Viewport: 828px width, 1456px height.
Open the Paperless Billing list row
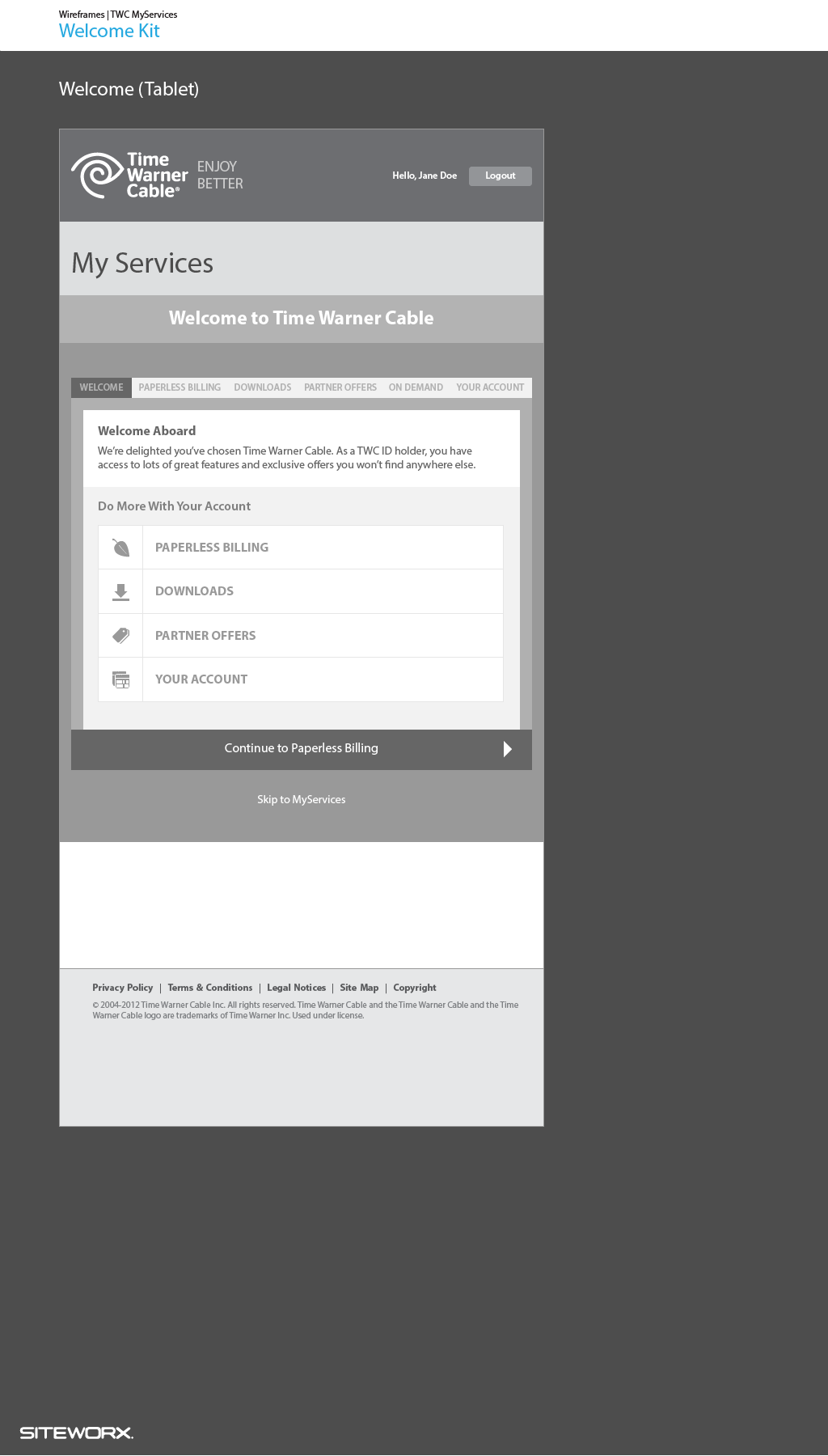tap(301, 548)
